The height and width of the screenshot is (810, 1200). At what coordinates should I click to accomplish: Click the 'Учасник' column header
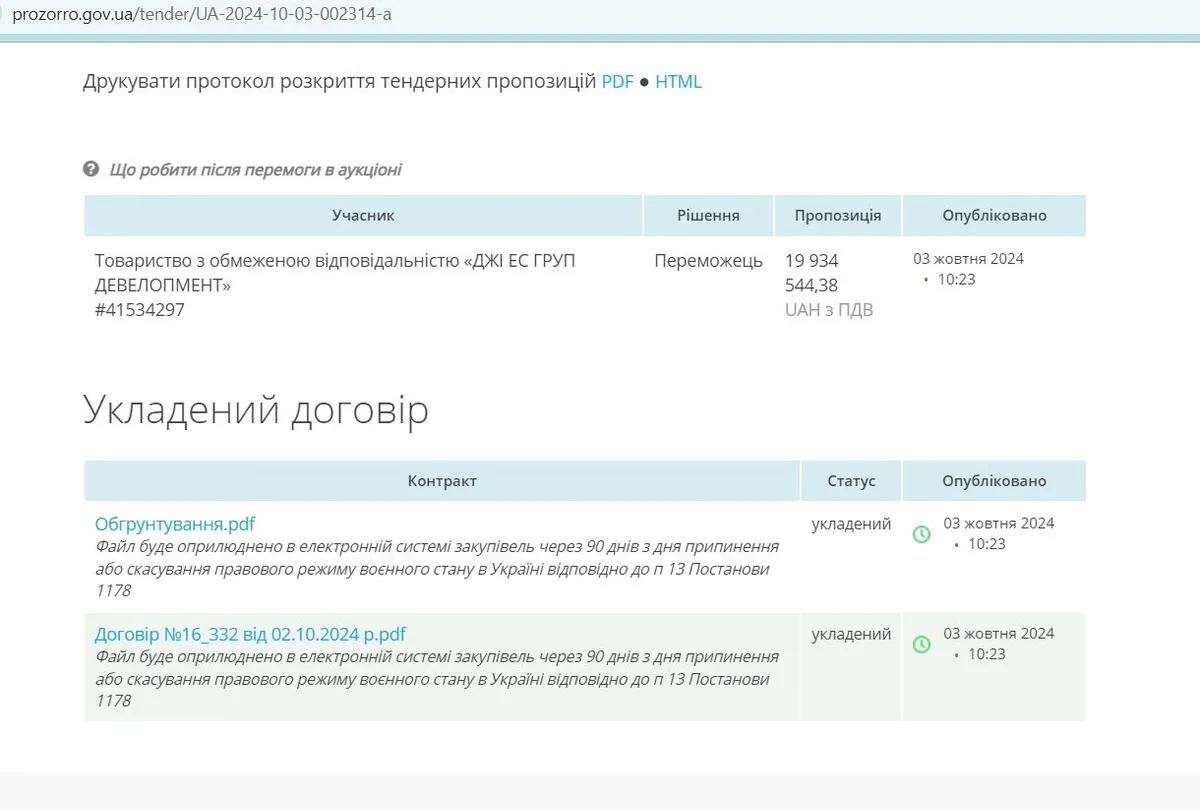[x=363, y=215]
